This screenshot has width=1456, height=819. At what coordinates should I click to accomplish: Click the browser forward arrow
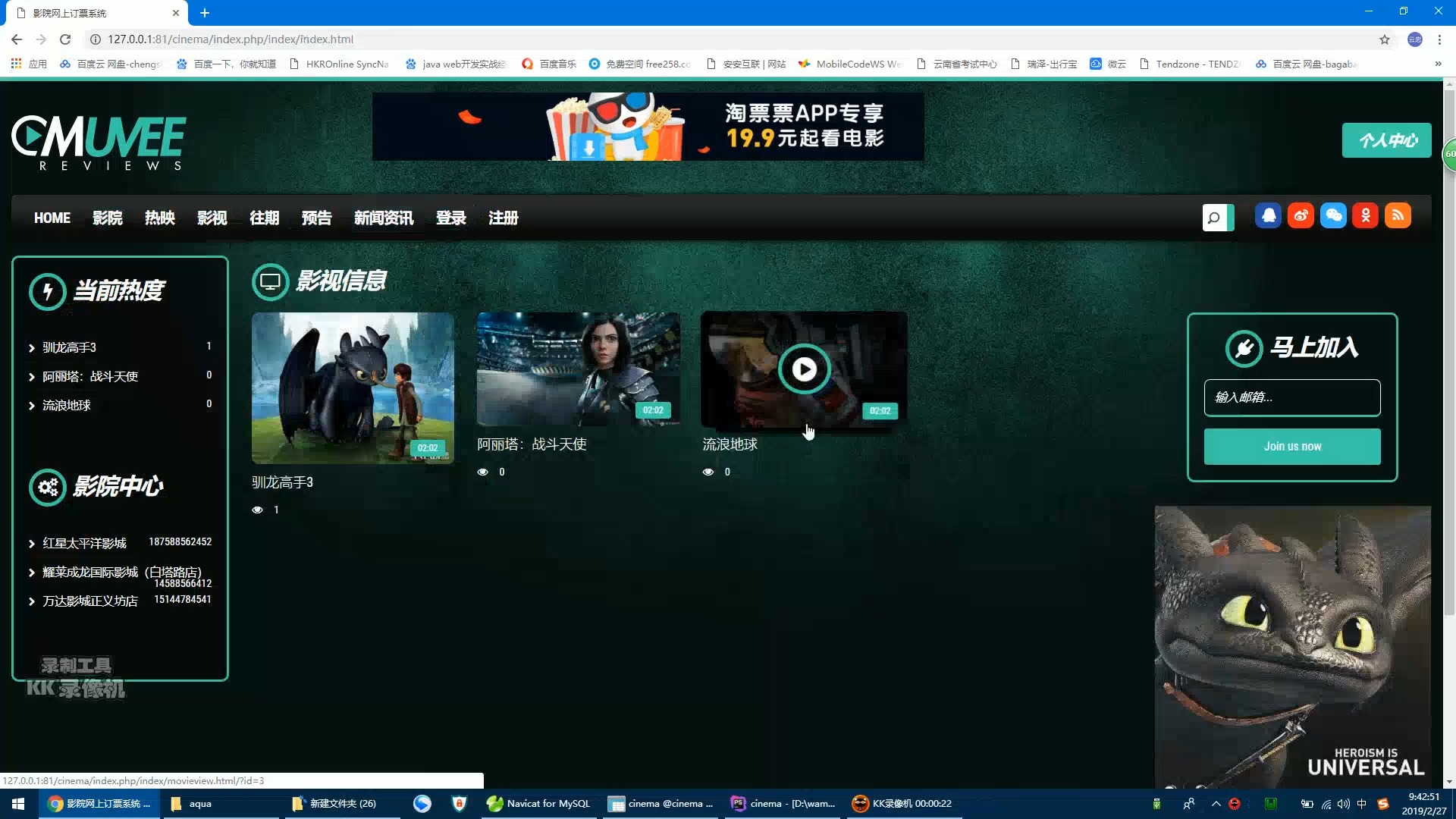(41, 39)
